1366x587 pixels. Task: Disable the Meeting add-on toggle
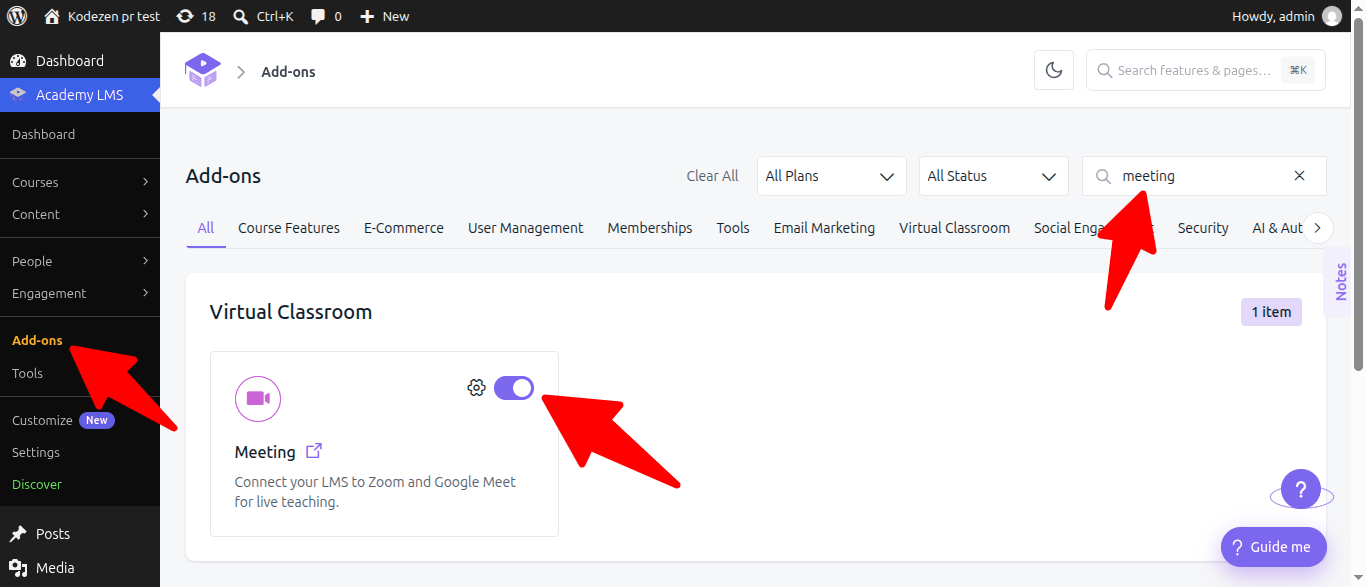514,388
